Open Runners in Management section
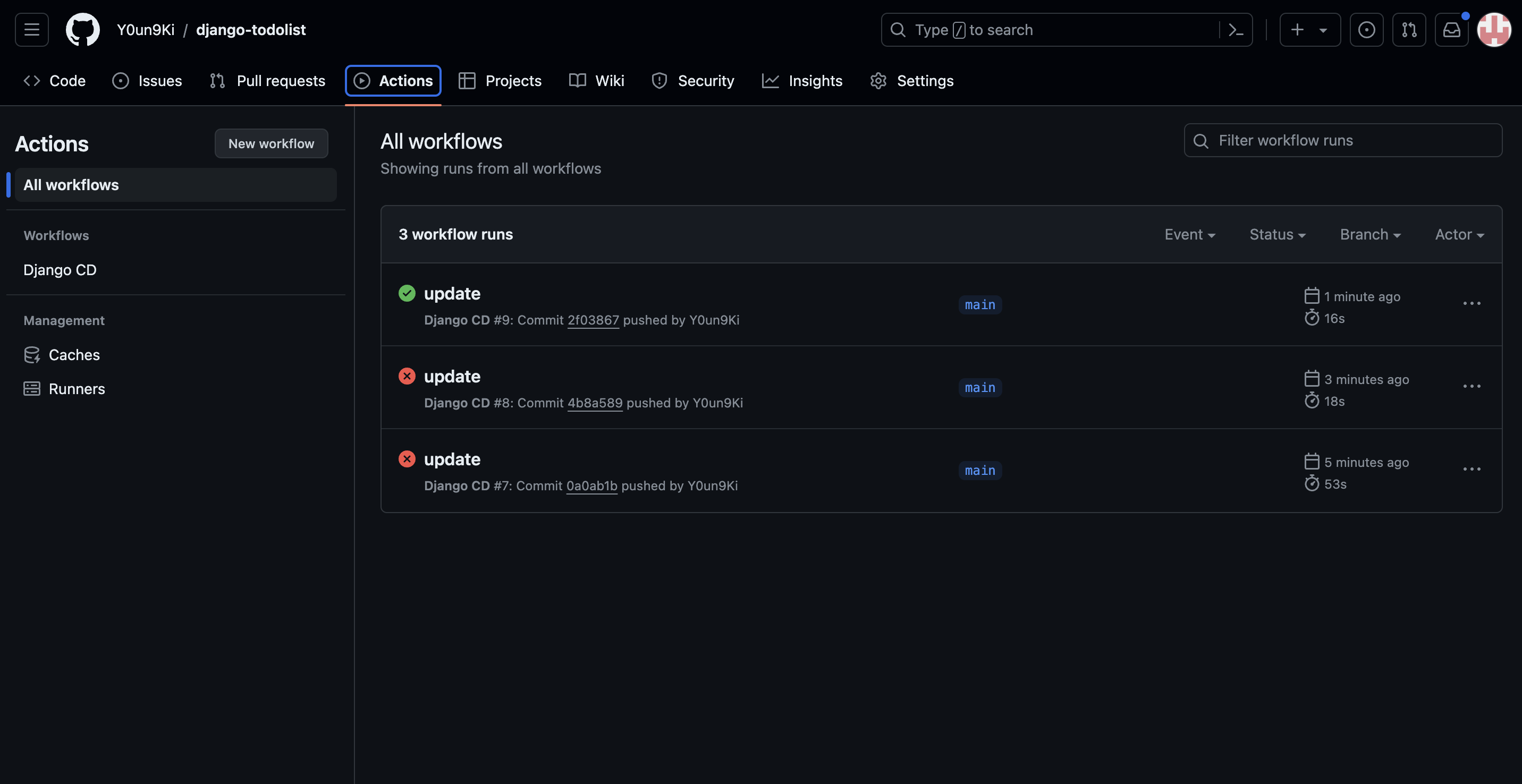 tap(77, 388)
